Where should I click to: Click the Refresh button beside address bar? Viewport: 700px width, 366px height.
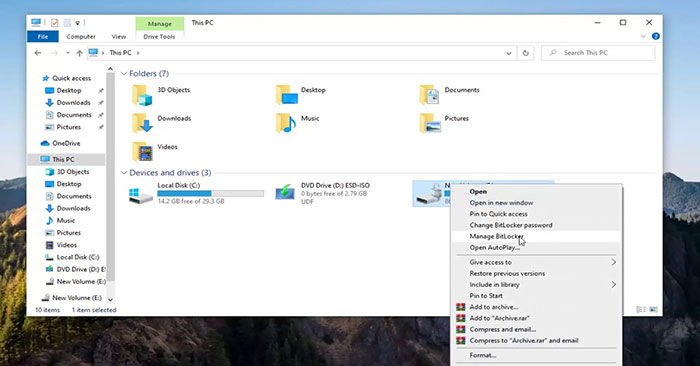click(x=525, y=53)
